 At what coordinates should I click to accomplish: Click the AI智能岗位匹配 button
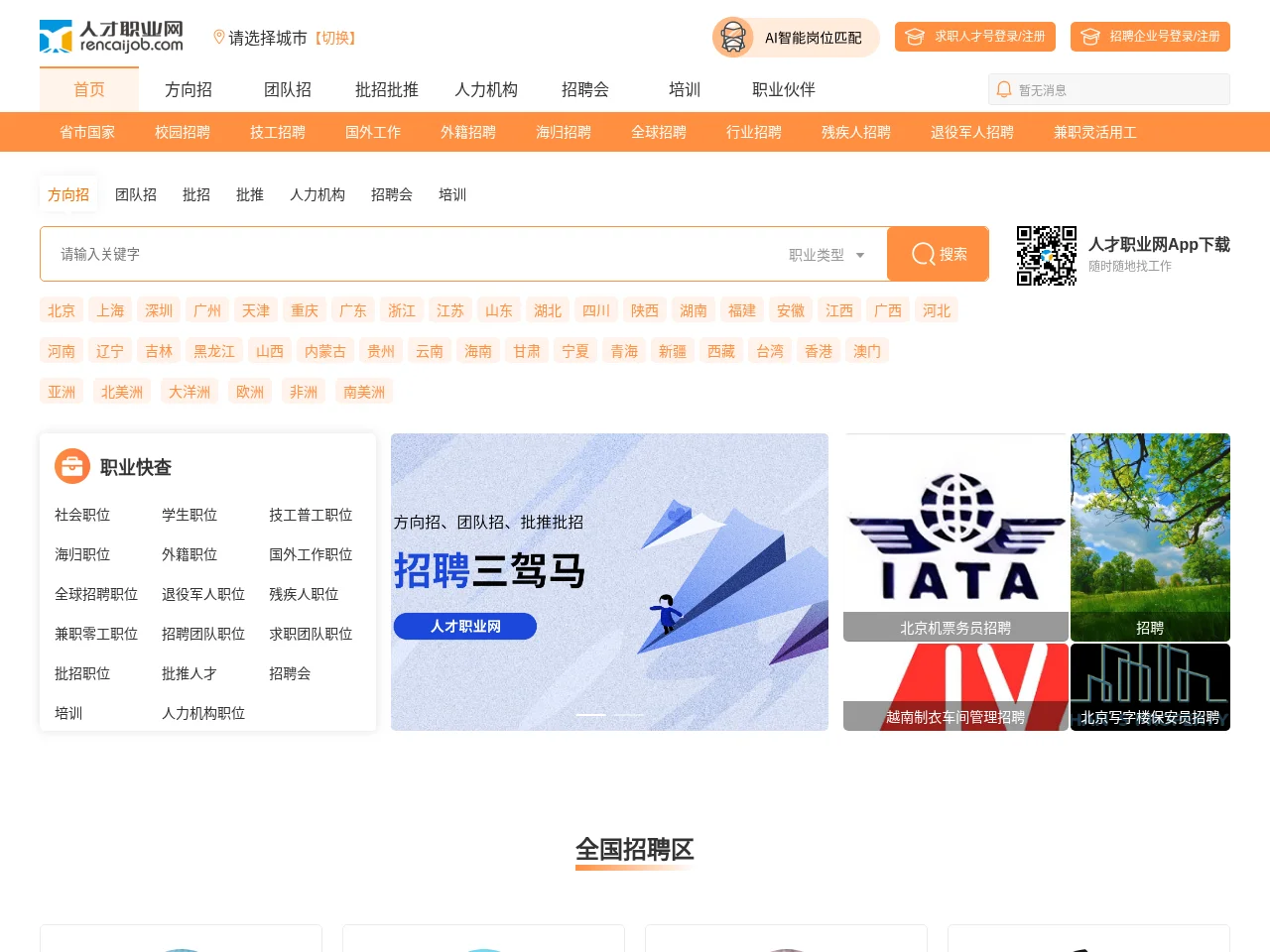pyautogui.click(x=796, y=38)
